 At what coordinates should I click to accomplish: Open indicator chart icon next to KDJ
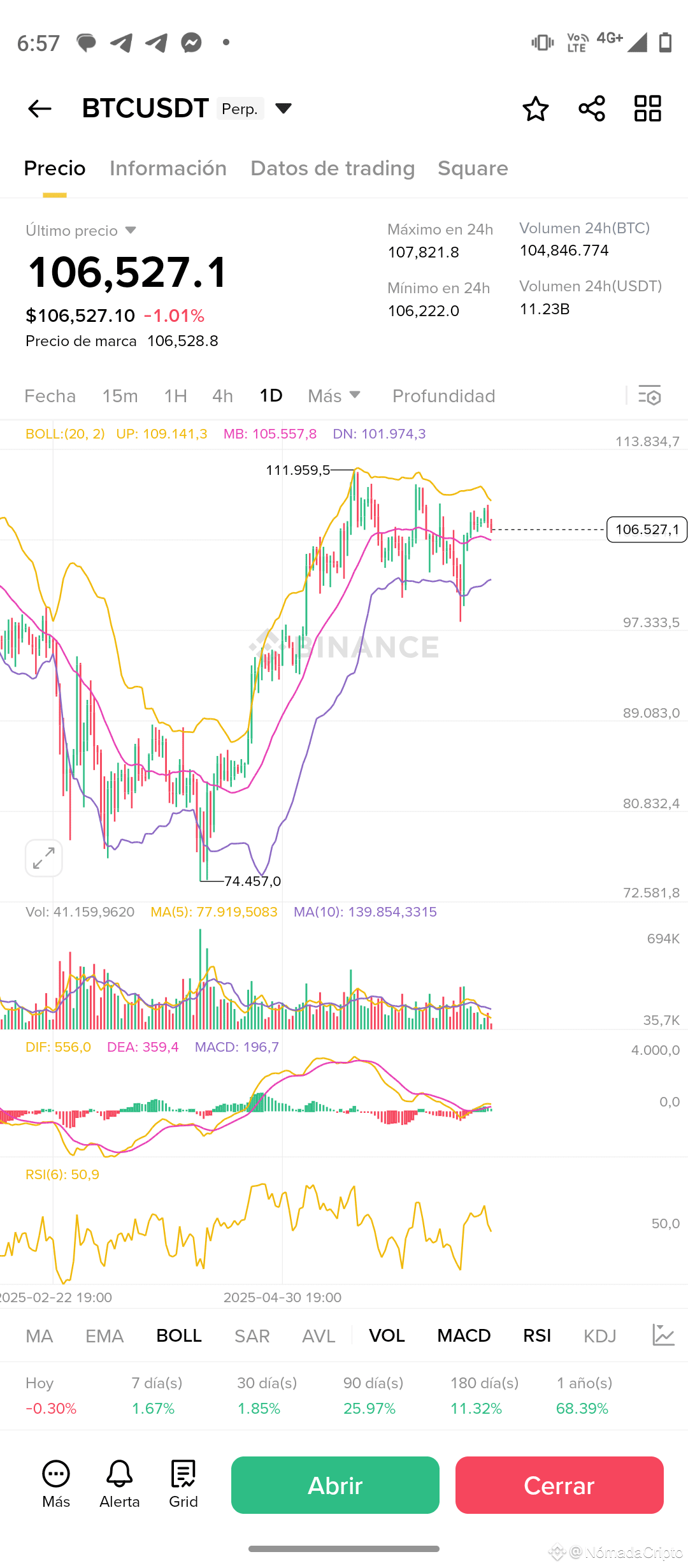click(663, 1335)
